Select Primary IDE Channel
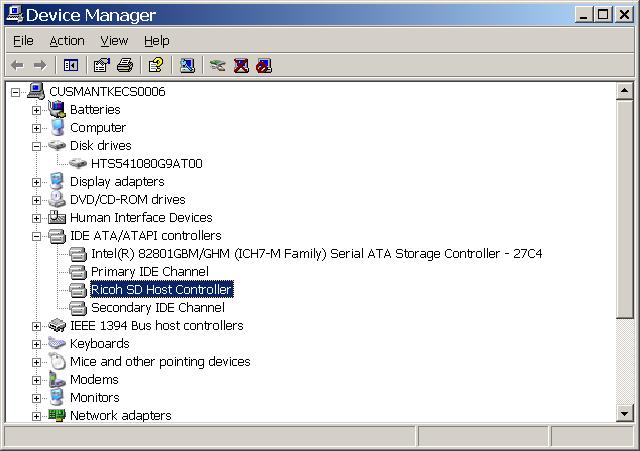The height and width of the screenshot is (451, 640). (150, 271)
